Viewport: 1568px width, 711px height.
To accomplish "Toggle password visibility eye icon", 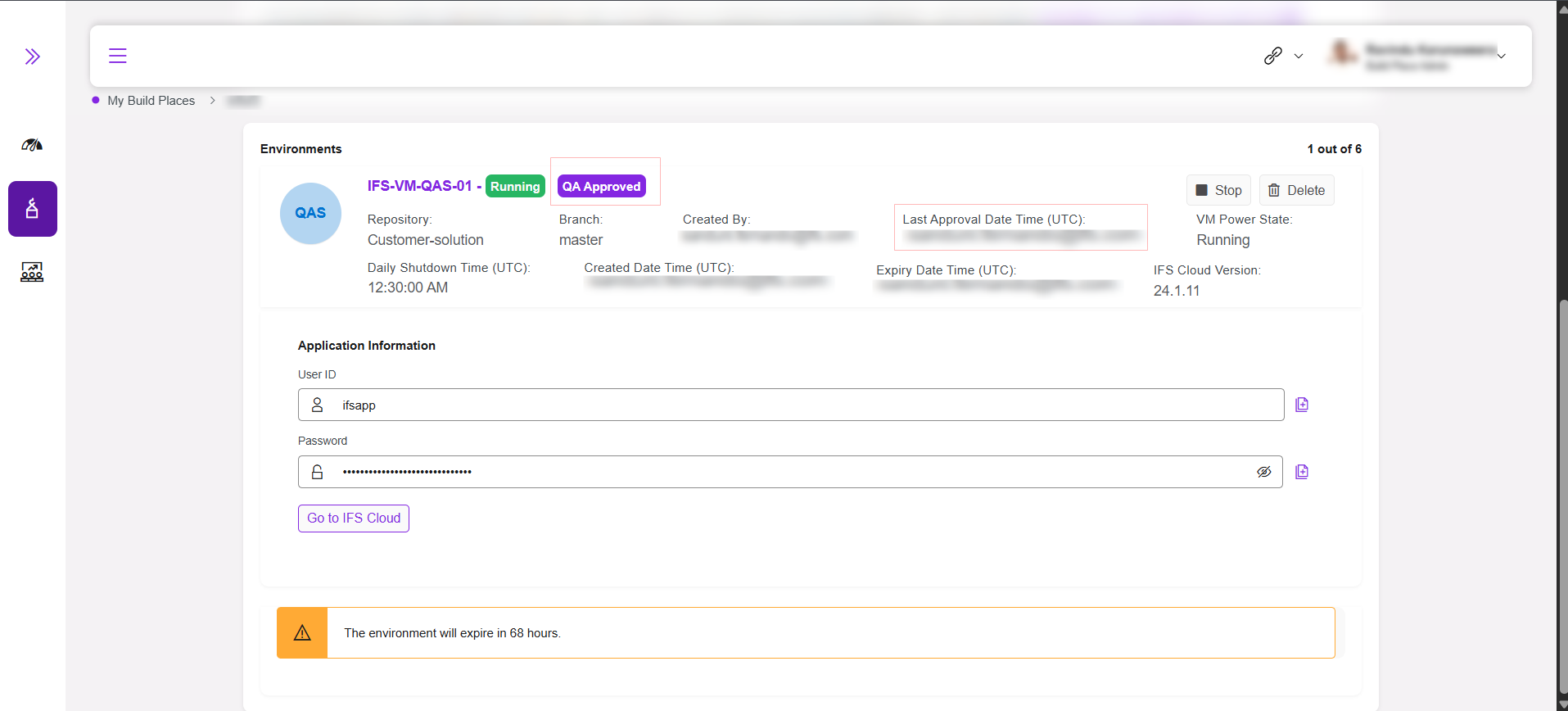I will tap(1264, 472).
